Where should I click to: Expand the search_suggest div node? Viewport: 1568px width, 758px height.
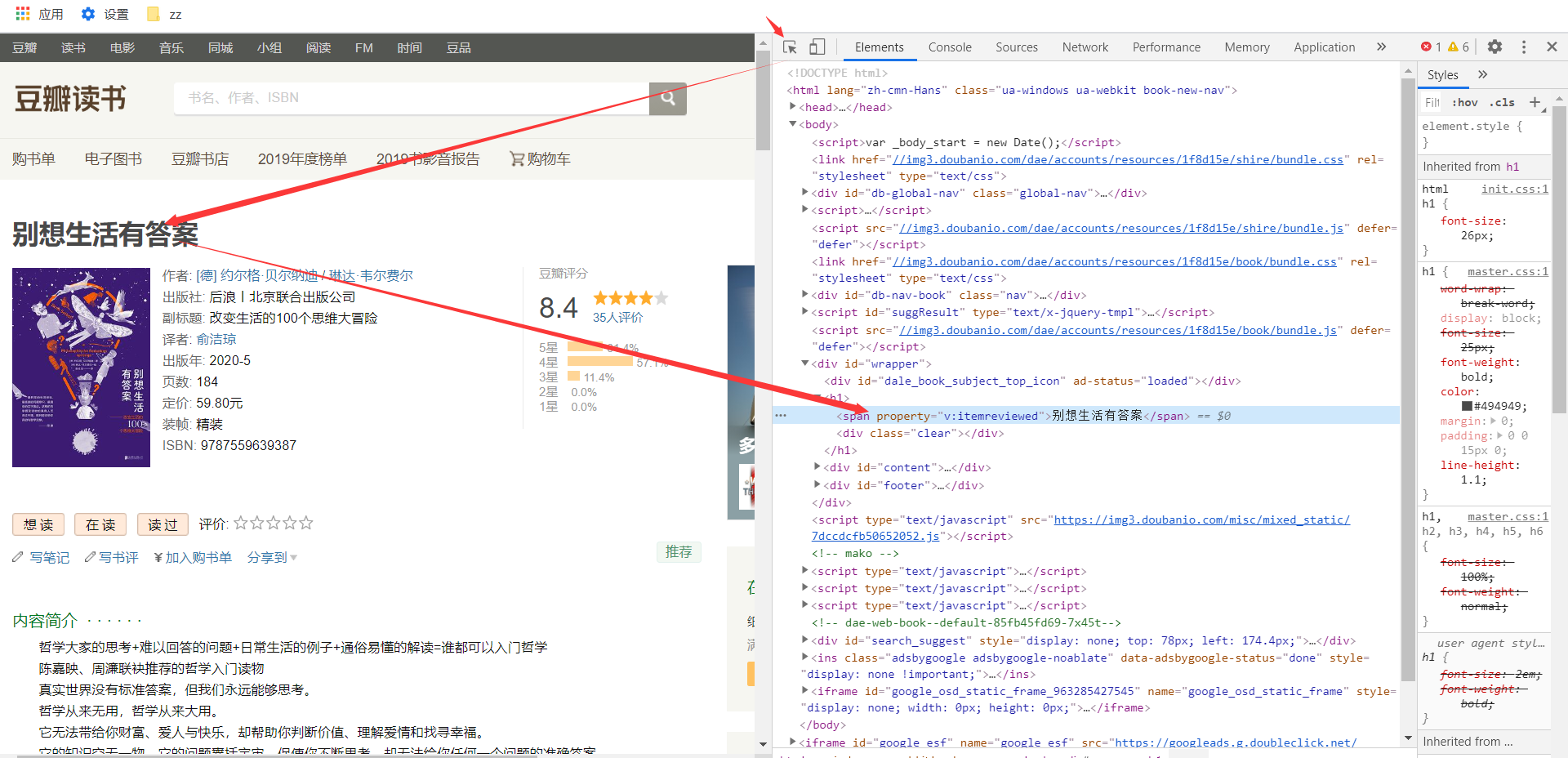click(804, 640)
